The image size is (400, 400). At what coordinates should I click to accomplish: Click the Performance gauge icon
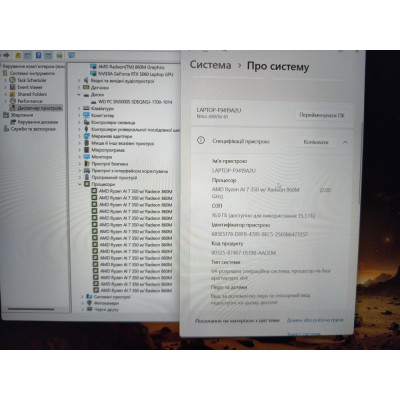(13, 101)
